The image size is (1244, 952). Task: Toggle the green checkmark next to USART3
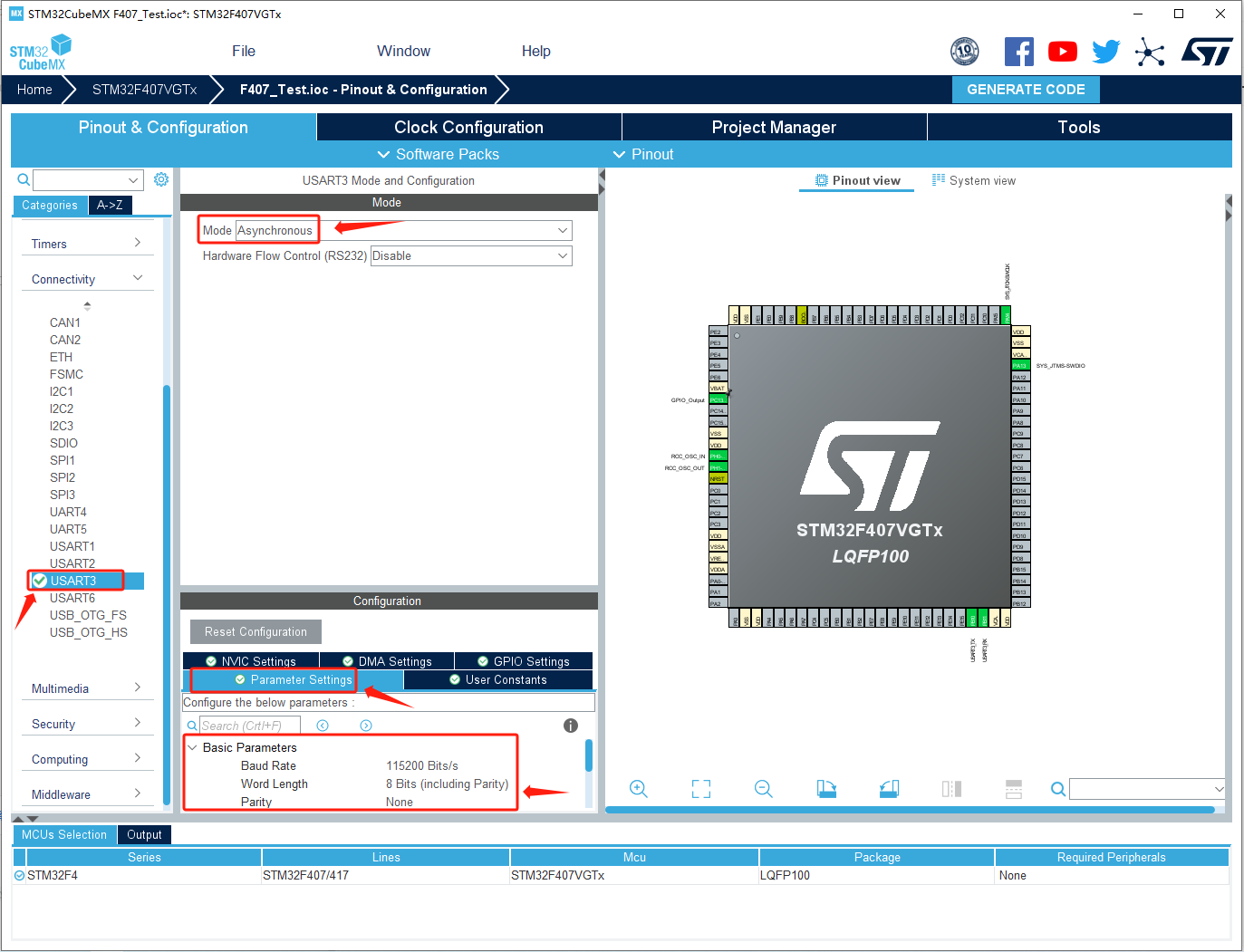[40, 581]
